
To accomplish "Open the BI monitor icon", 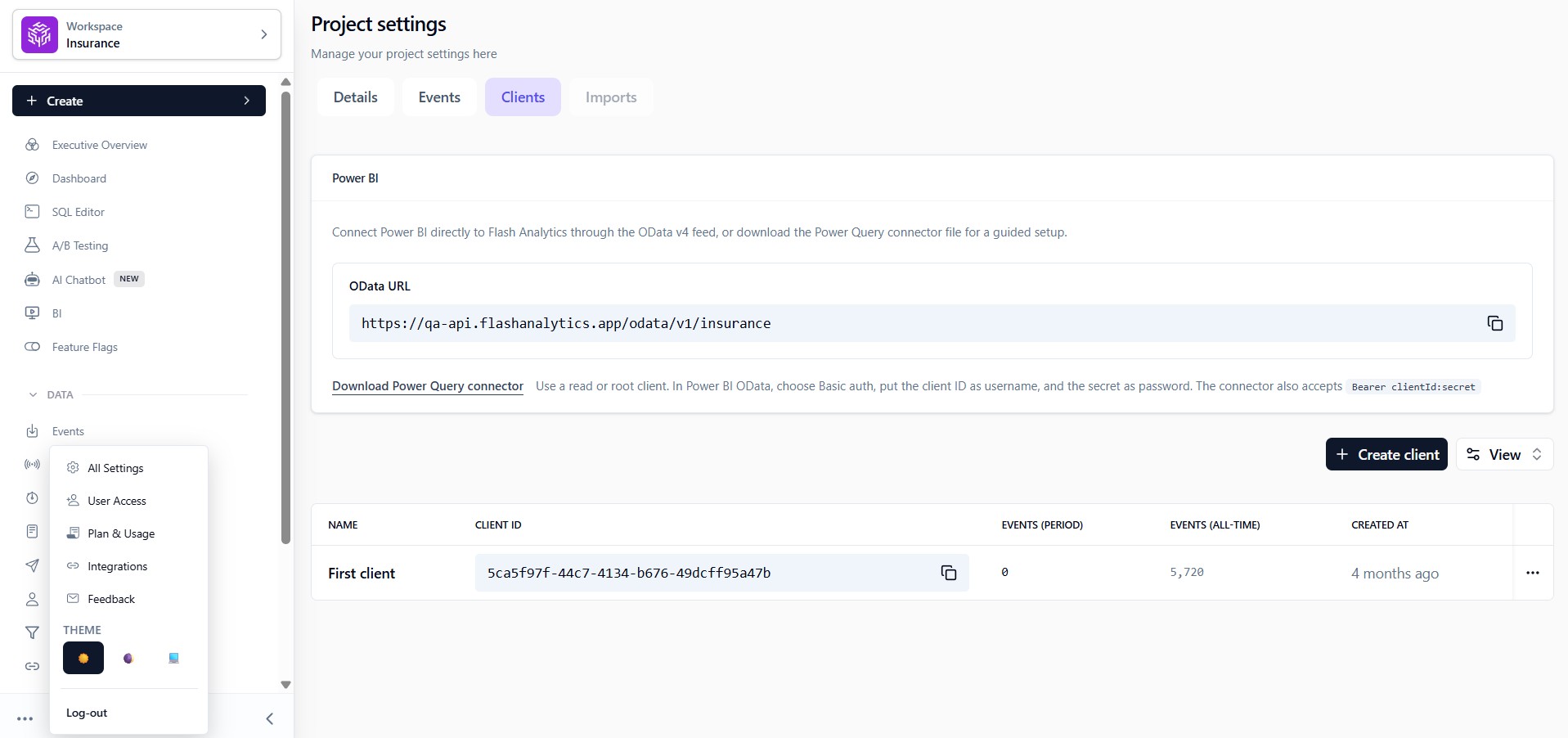I will point(32,313).
